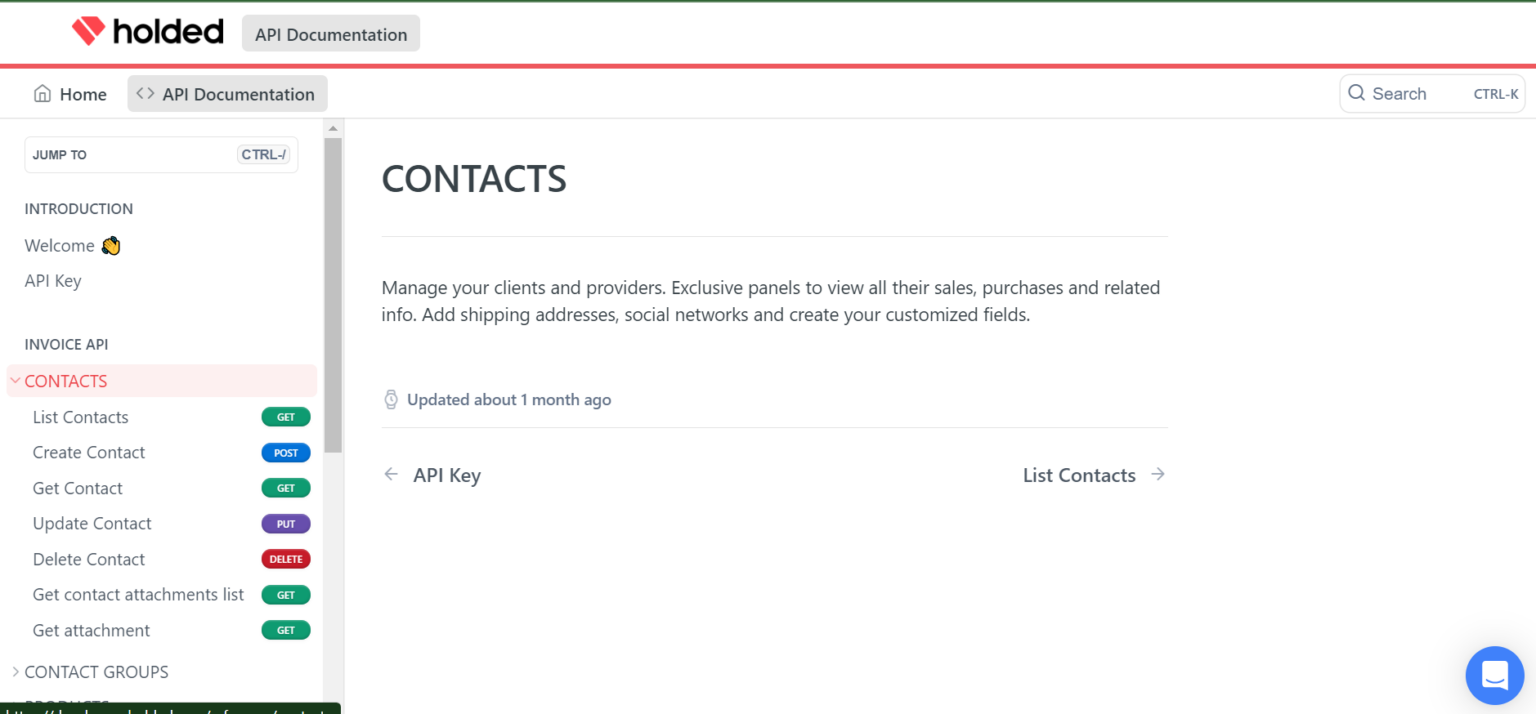Open the JUMP TO quick navigation
Viewport: 1536px width, 714px height.
[161, 155]
